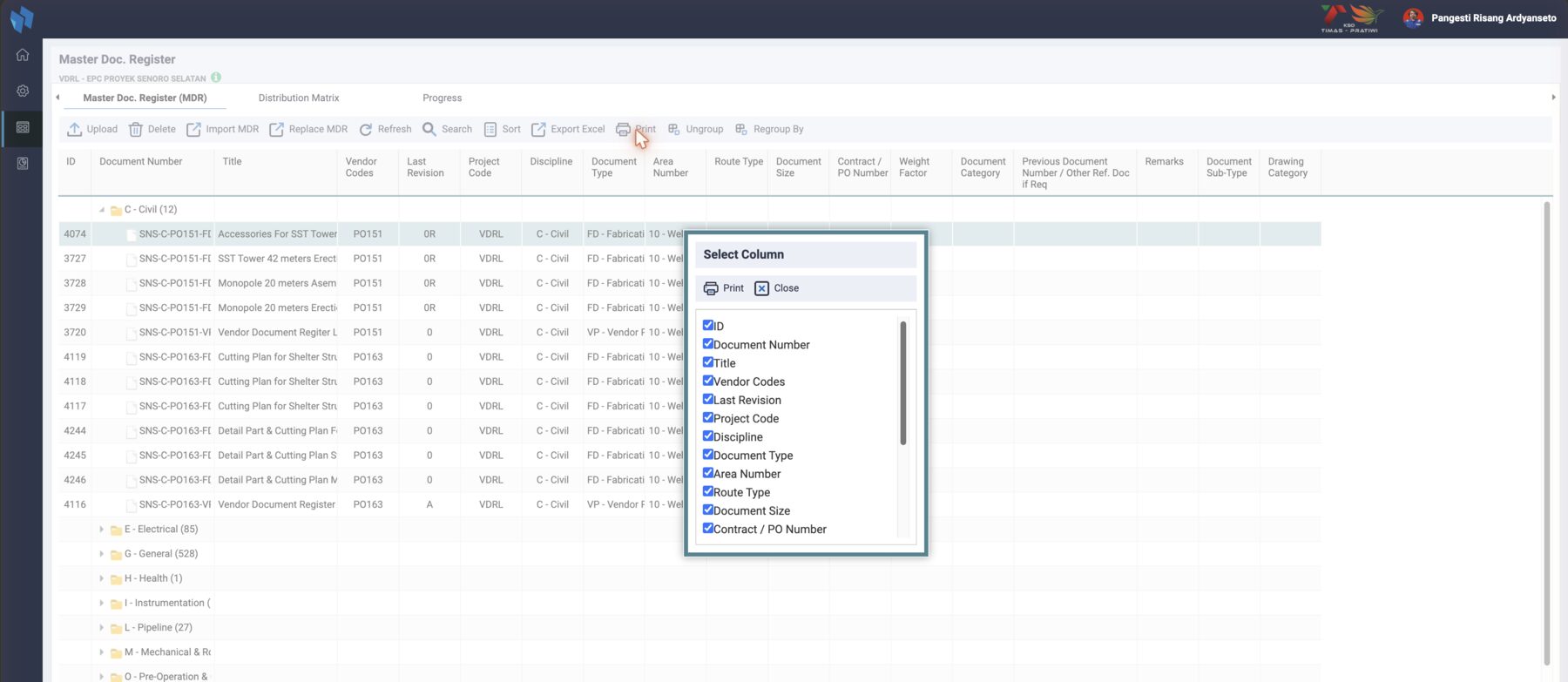This screenshot has width=1568, height=682.
Task: Click the Export Excel icon
Action: point(538,129)
